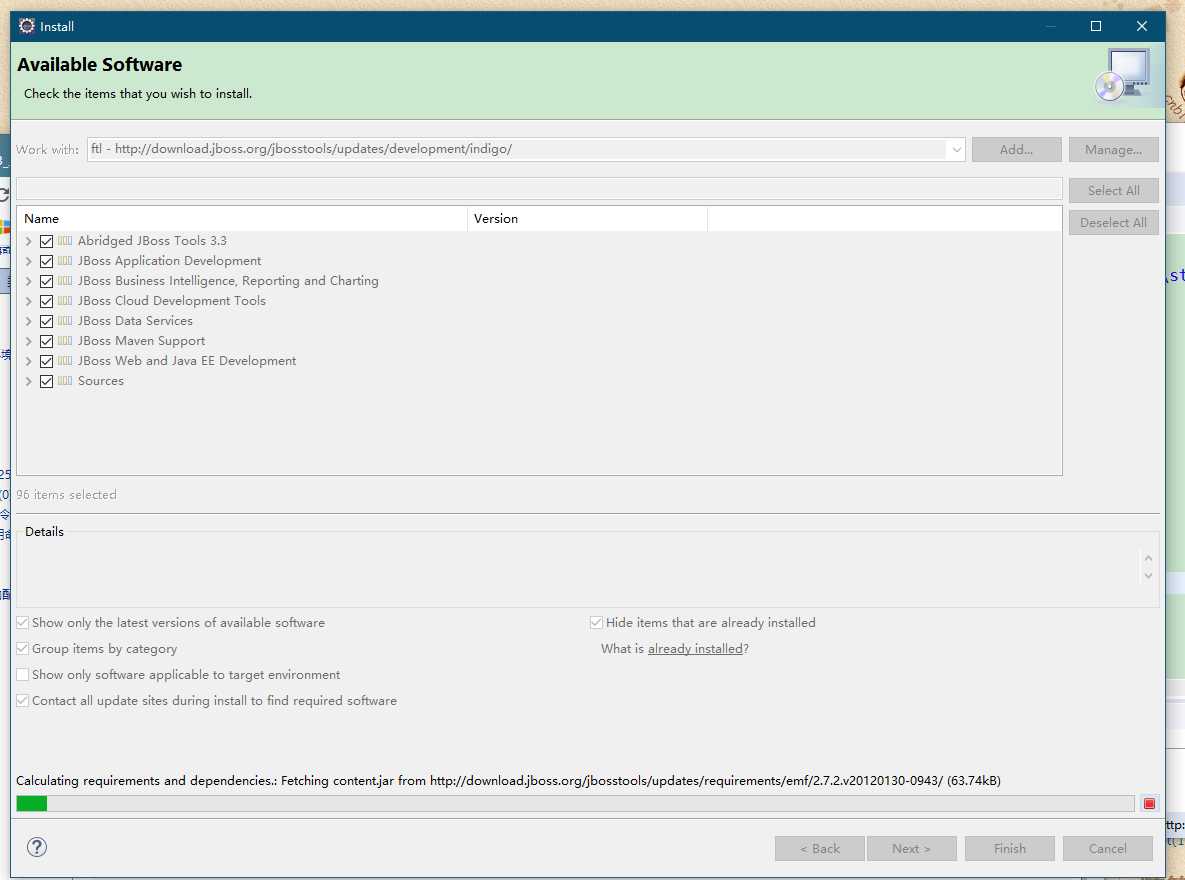Viewport: 1185px width, 880px height.
Task: Toggle Contact all update sites during install
Action: pyautogui.click(x=23, y=701)
